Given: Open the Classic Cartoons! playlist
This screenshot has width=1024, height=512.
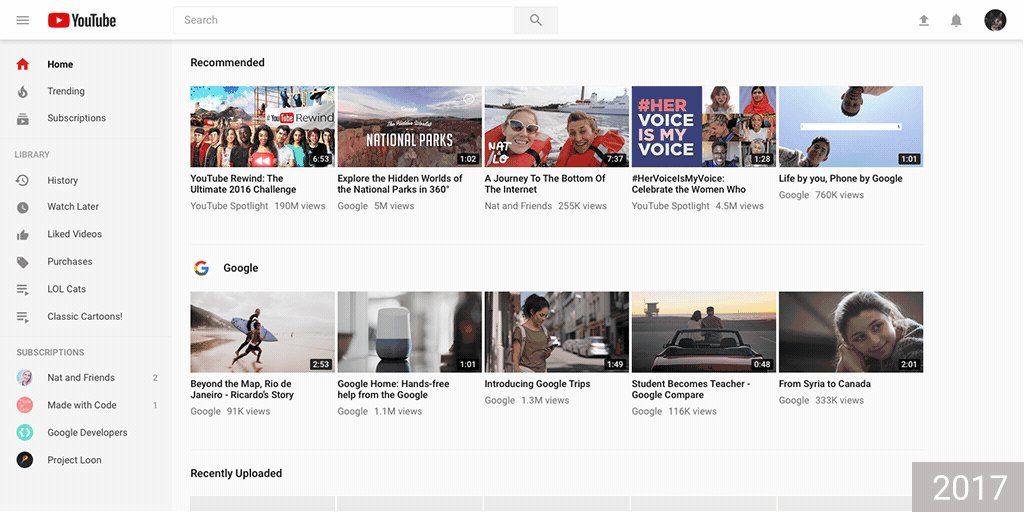Looking at the screenshot, I should (86, 317).
